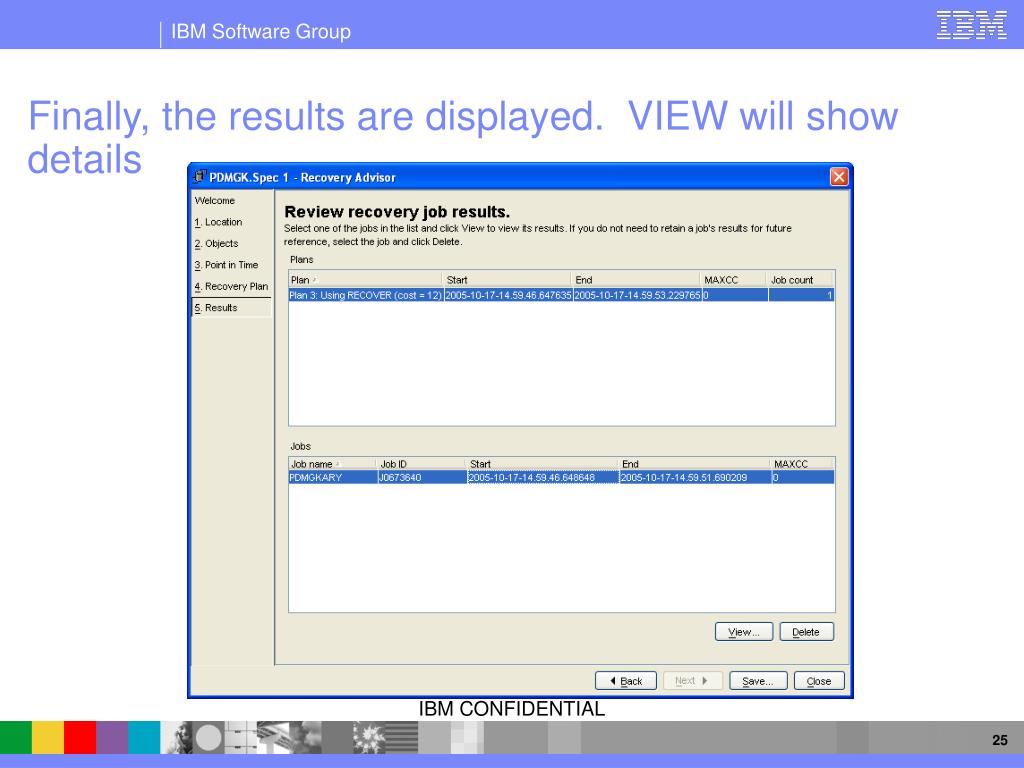Viewport: 1024px width, 768px height.
Task: Open the Welcome step
Action: point(215,200)
